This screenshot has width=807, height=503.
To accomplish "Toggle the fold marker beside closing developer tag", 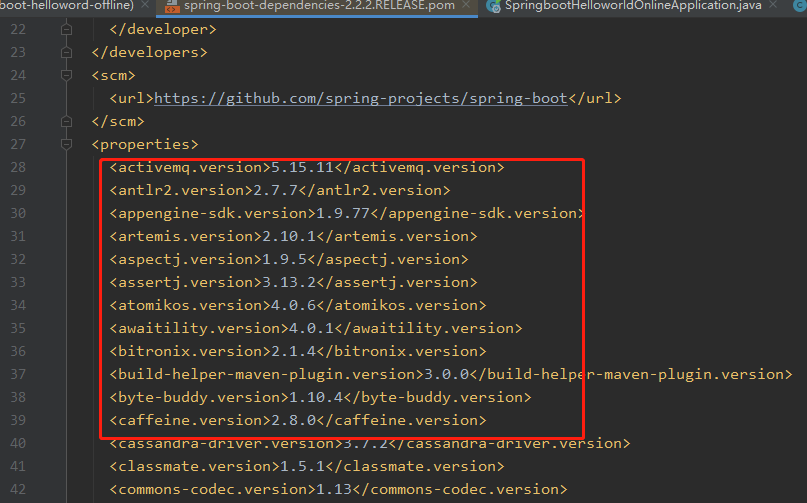I will coord(66,29).
